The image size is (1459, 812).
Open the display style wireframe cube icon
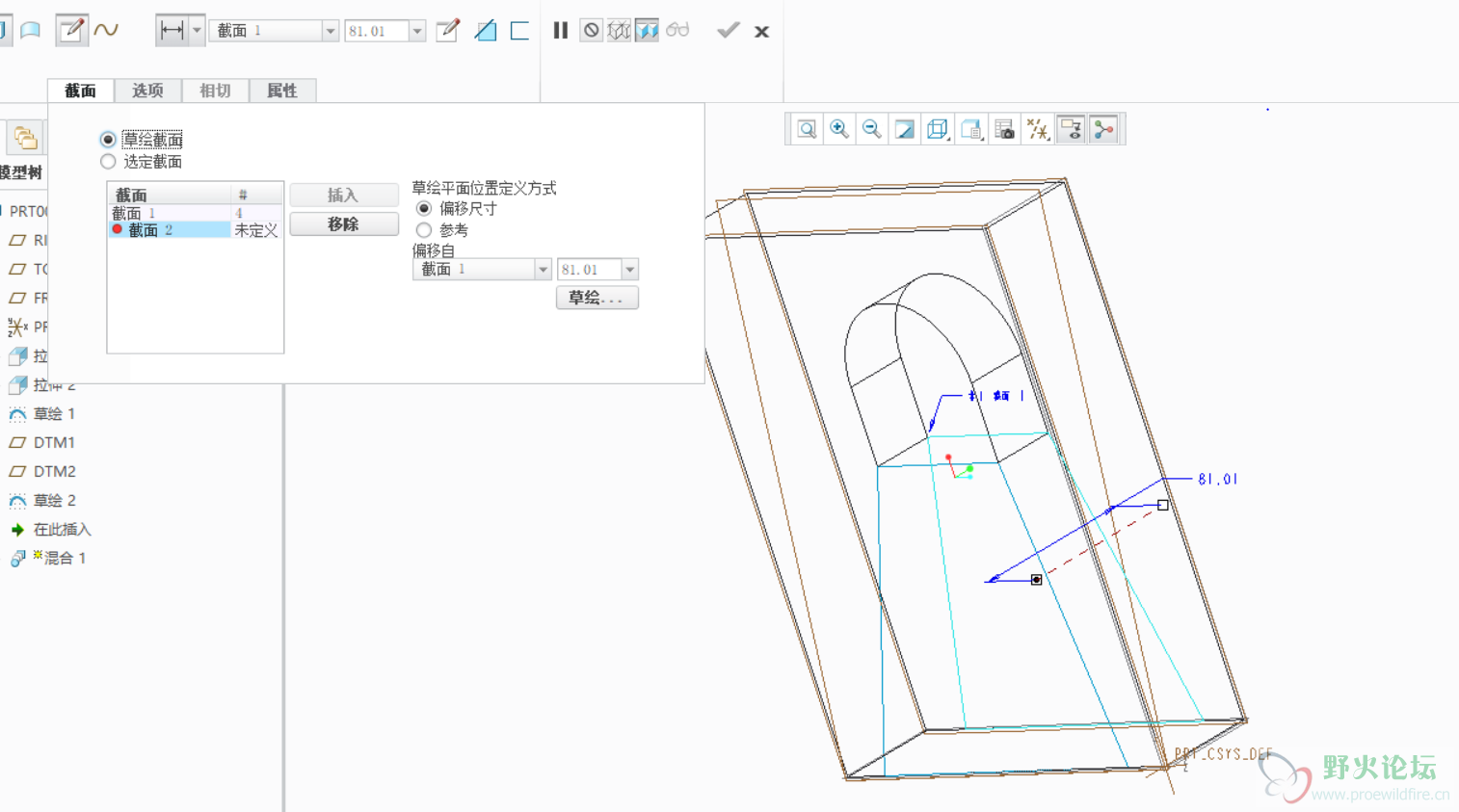pos(938,129)
